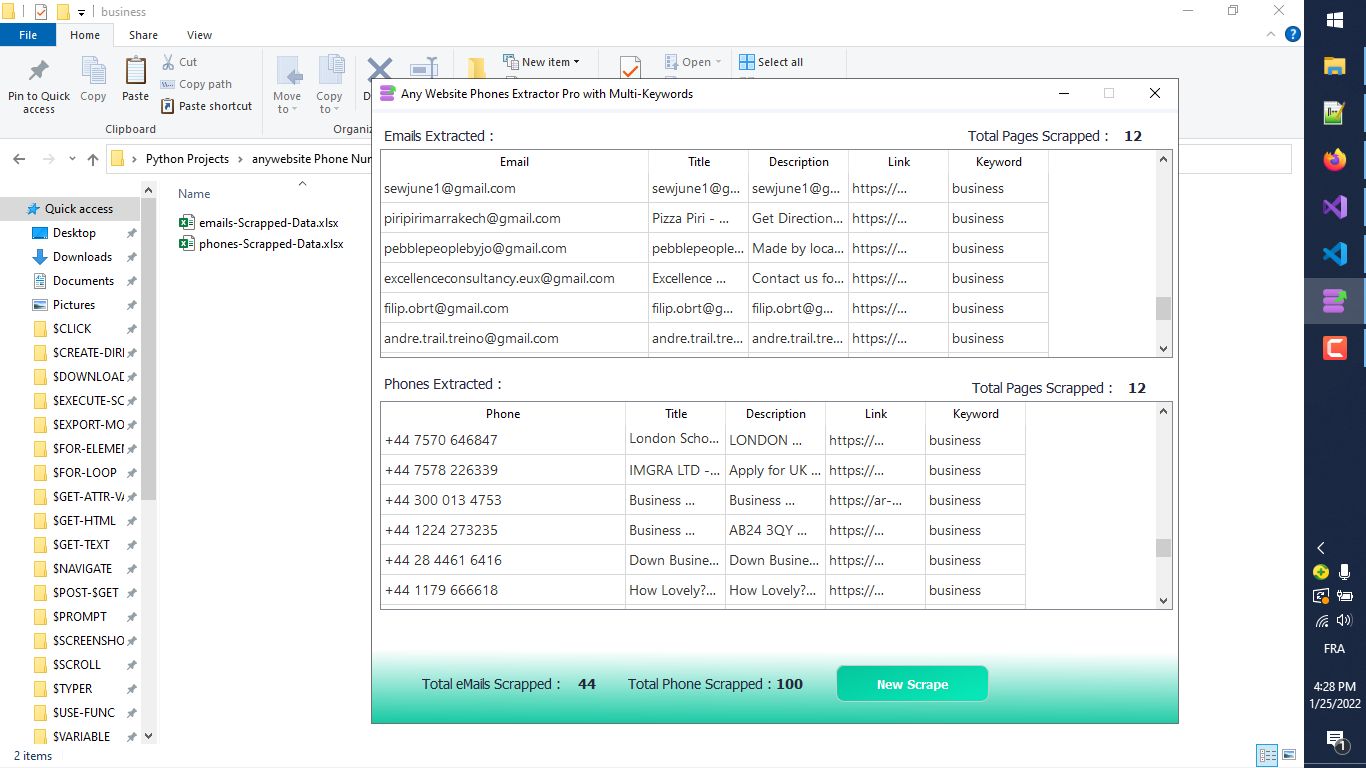
Task: Click the navigation pane scrollbar down arrow
Action: 149,736
